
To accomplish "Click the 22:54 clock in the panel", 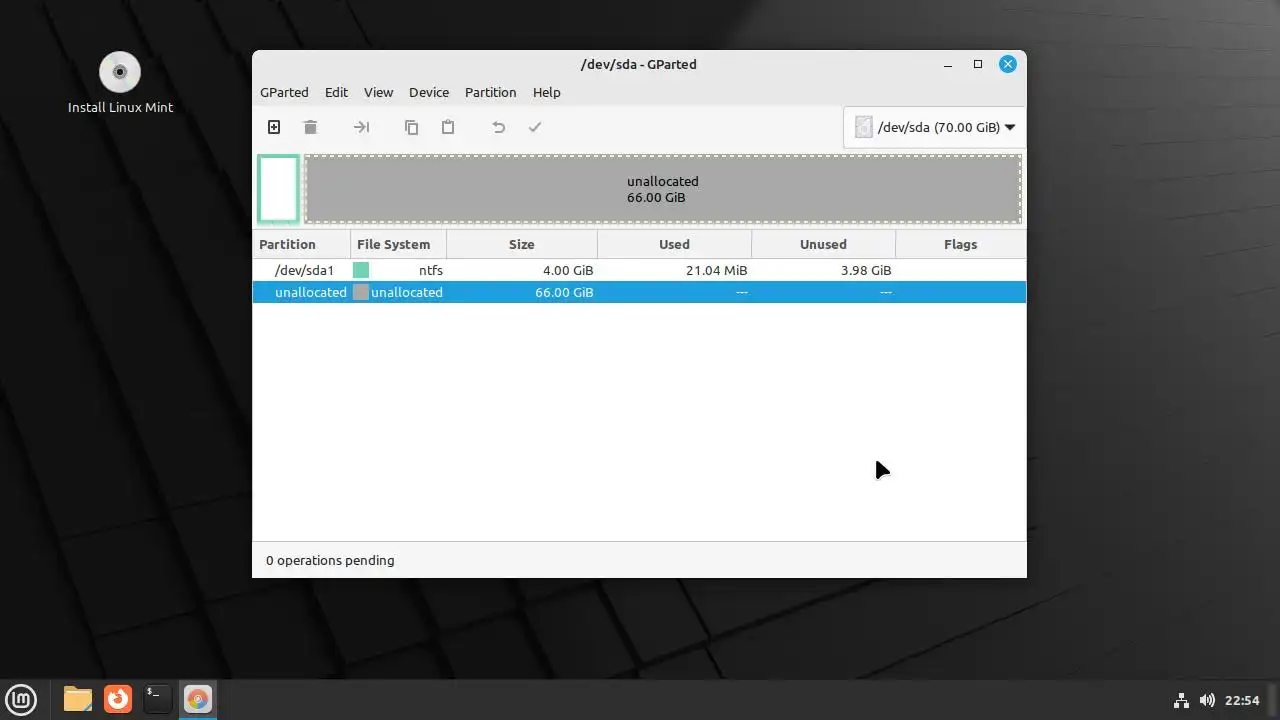I will point(1242,700).
